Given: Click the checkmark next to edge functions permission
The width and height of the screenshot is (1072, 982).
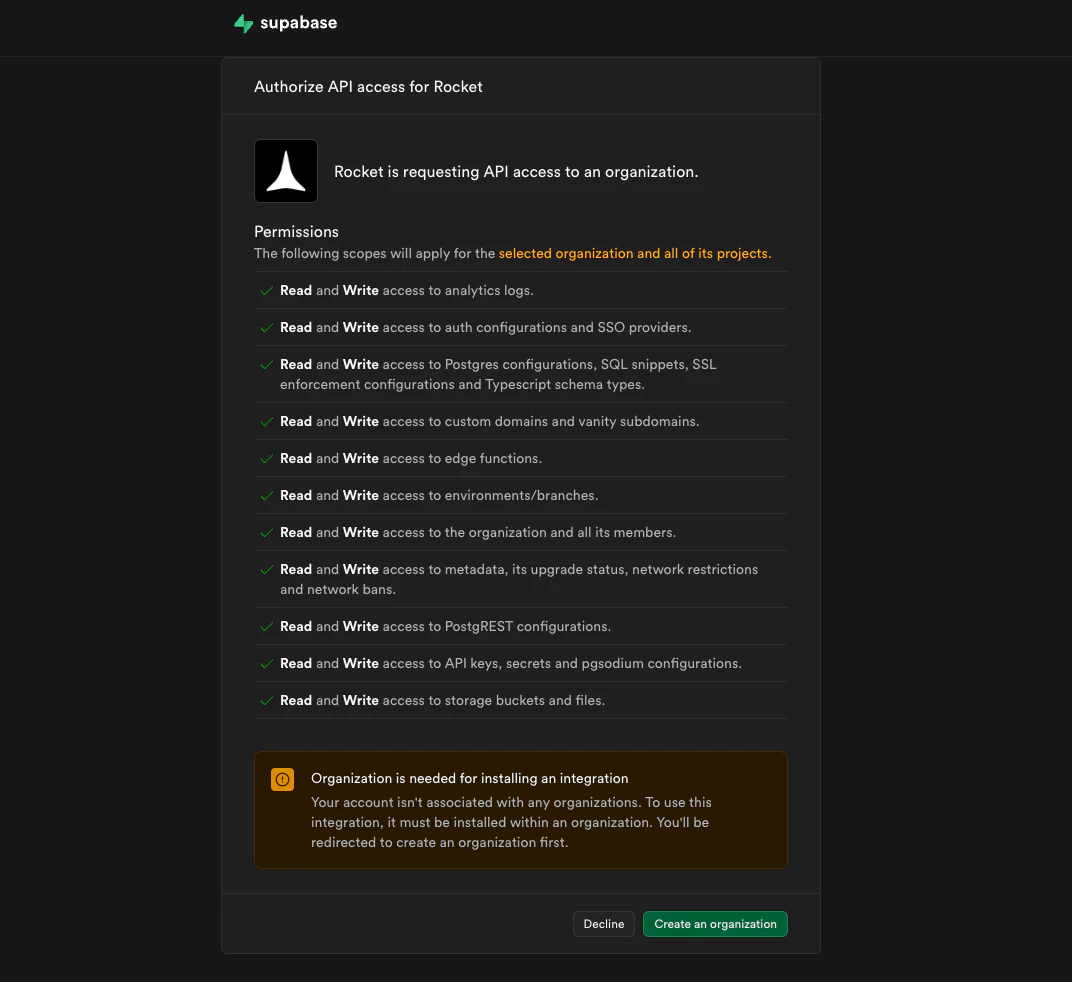Looking at the screenshot, I should (x=266, y=458).
